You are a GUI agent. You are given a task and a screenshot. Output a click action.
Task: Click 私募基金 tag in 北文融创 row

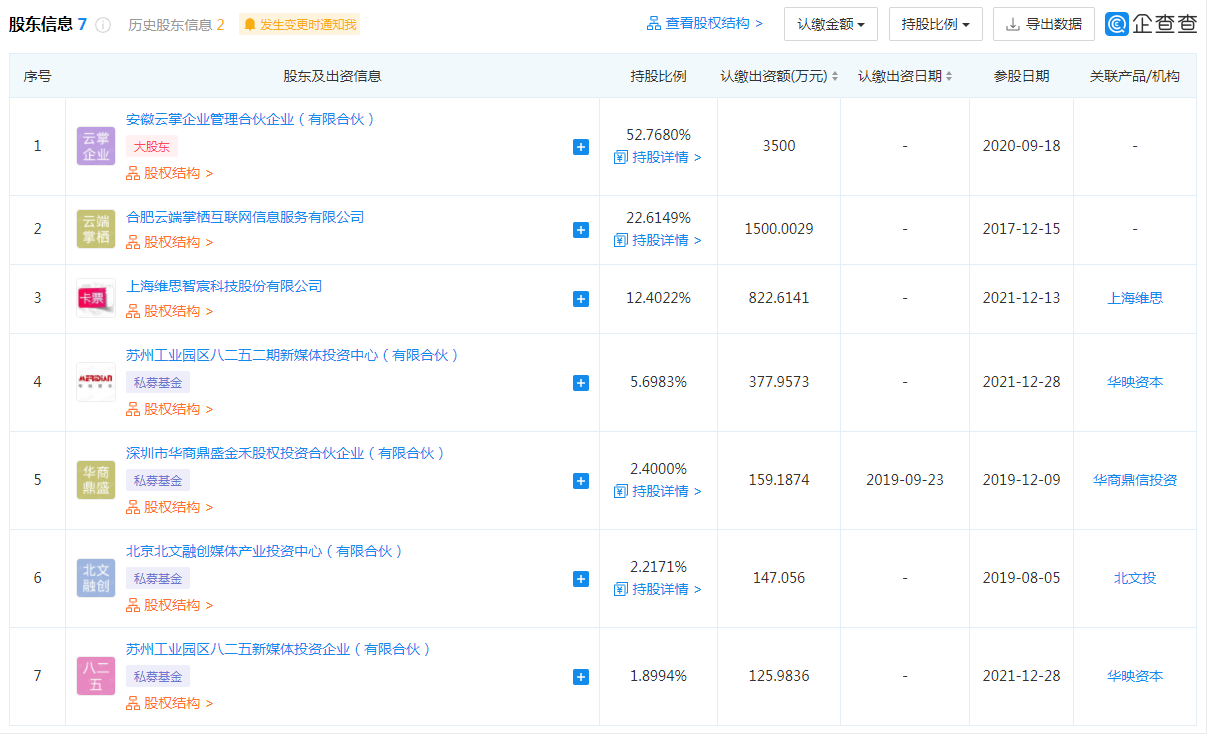pyautogui.click(x=158, y=578)
